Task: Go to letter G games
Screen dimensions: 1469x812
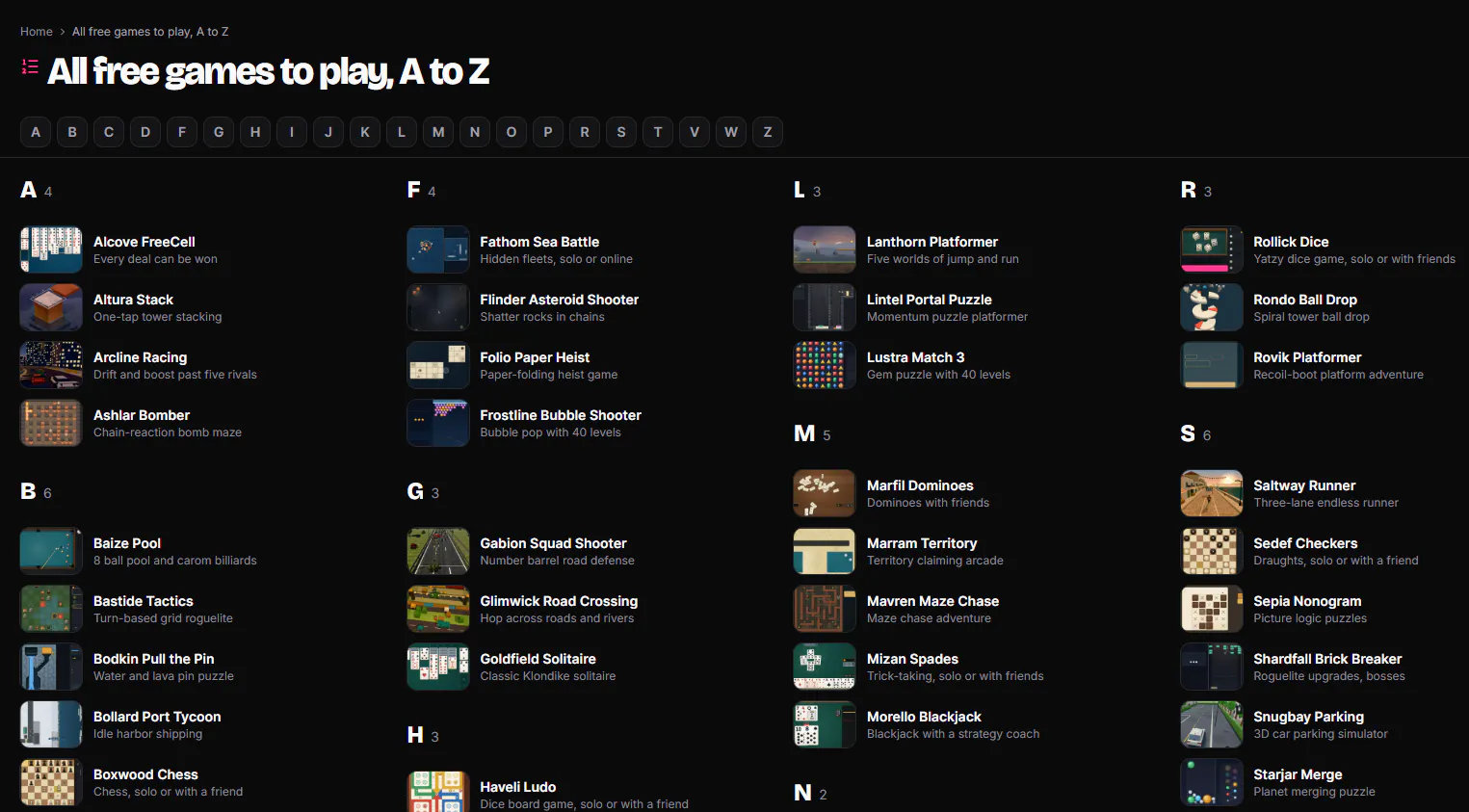Action: [x=219, y=132]
